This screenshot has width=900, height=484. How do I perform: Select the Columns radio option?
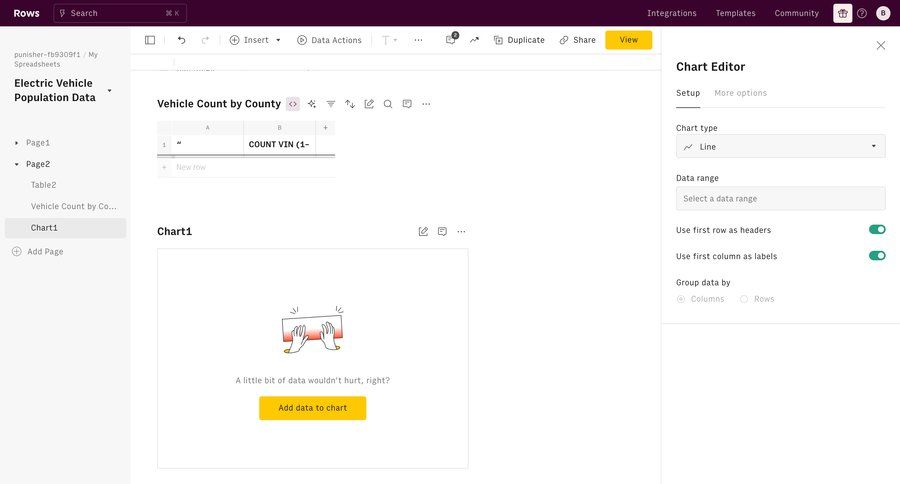coord(681,299)
